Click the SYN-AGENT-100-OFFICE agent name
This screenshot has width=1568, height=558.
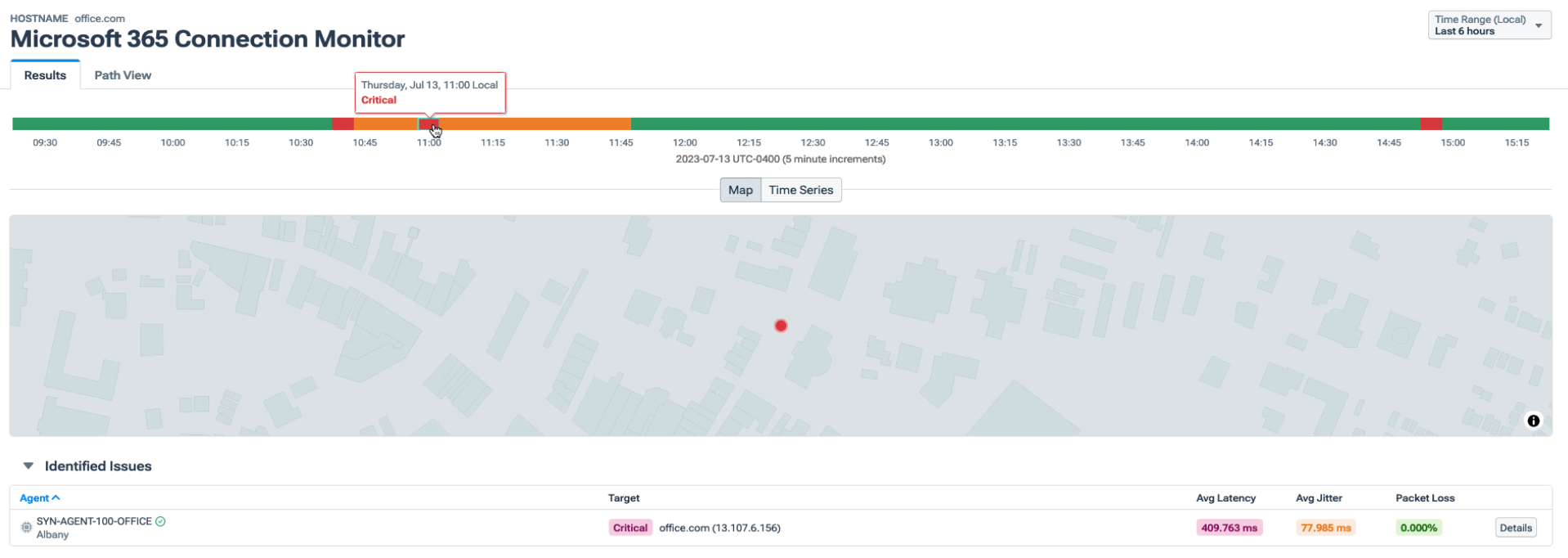94,521
